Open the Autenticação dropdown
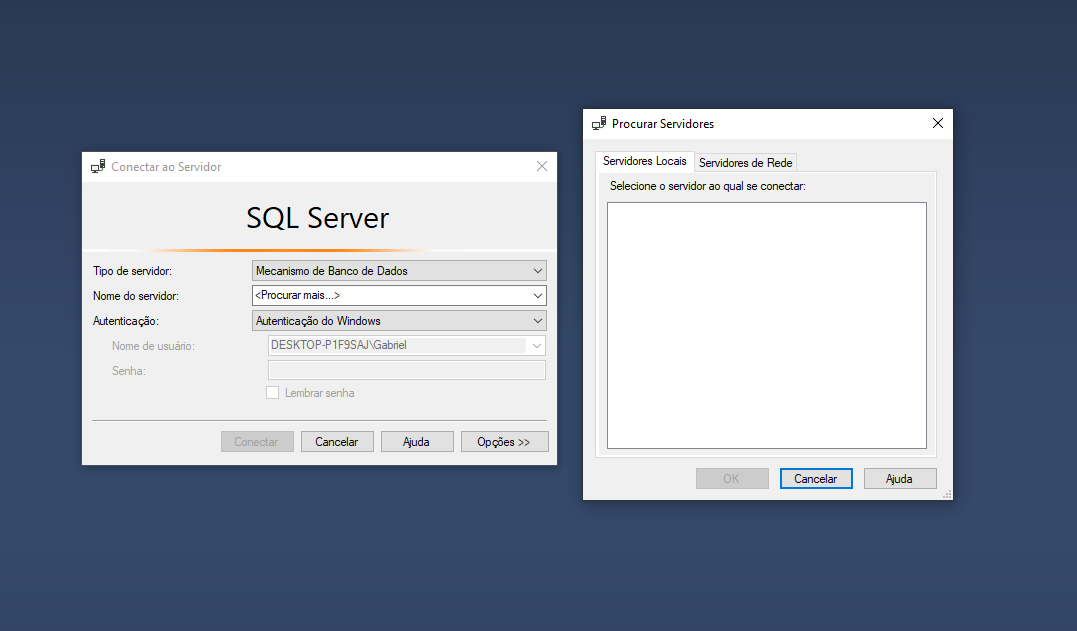 pos(399,321)
